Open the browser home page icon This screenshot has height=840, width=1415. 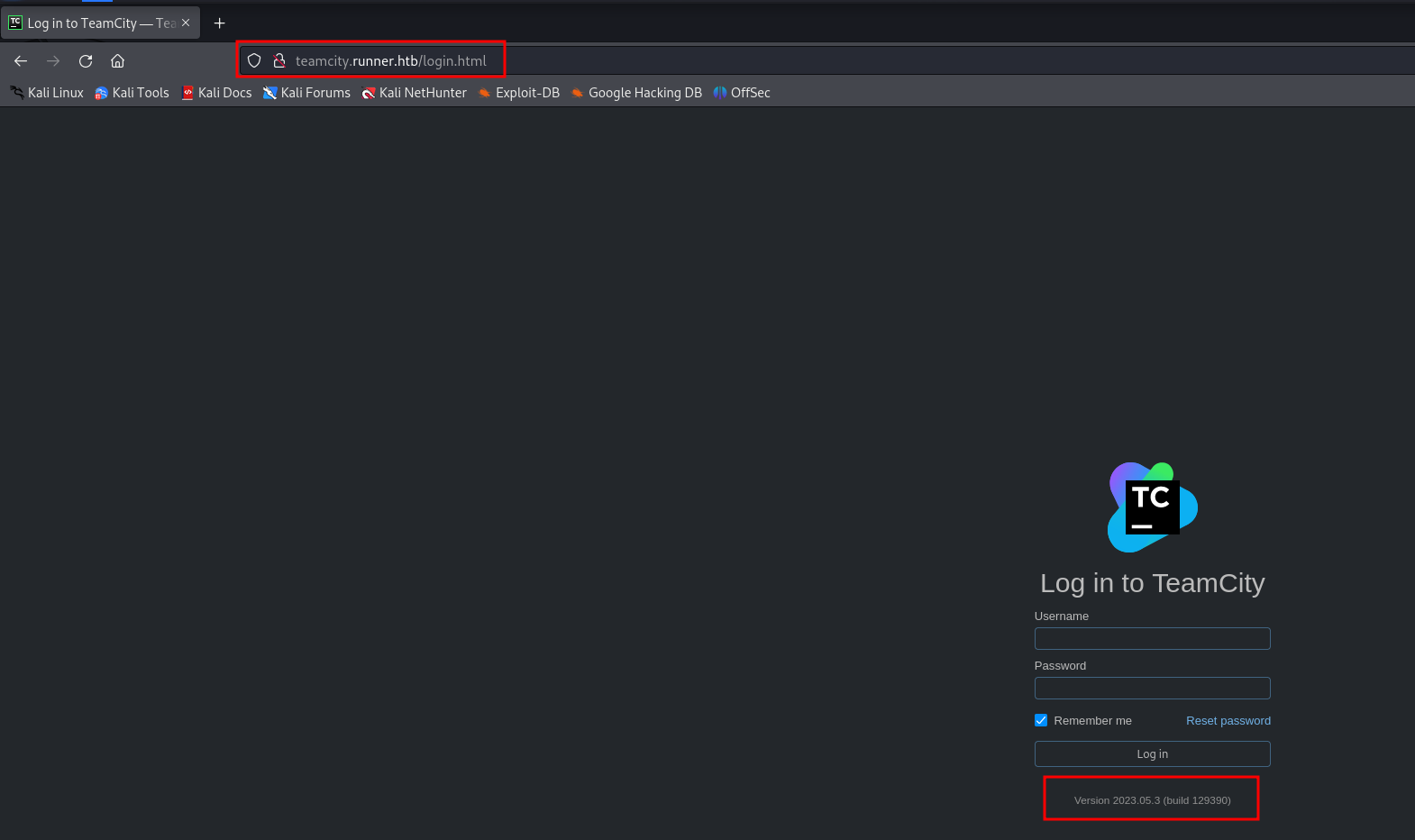(118, 61)
